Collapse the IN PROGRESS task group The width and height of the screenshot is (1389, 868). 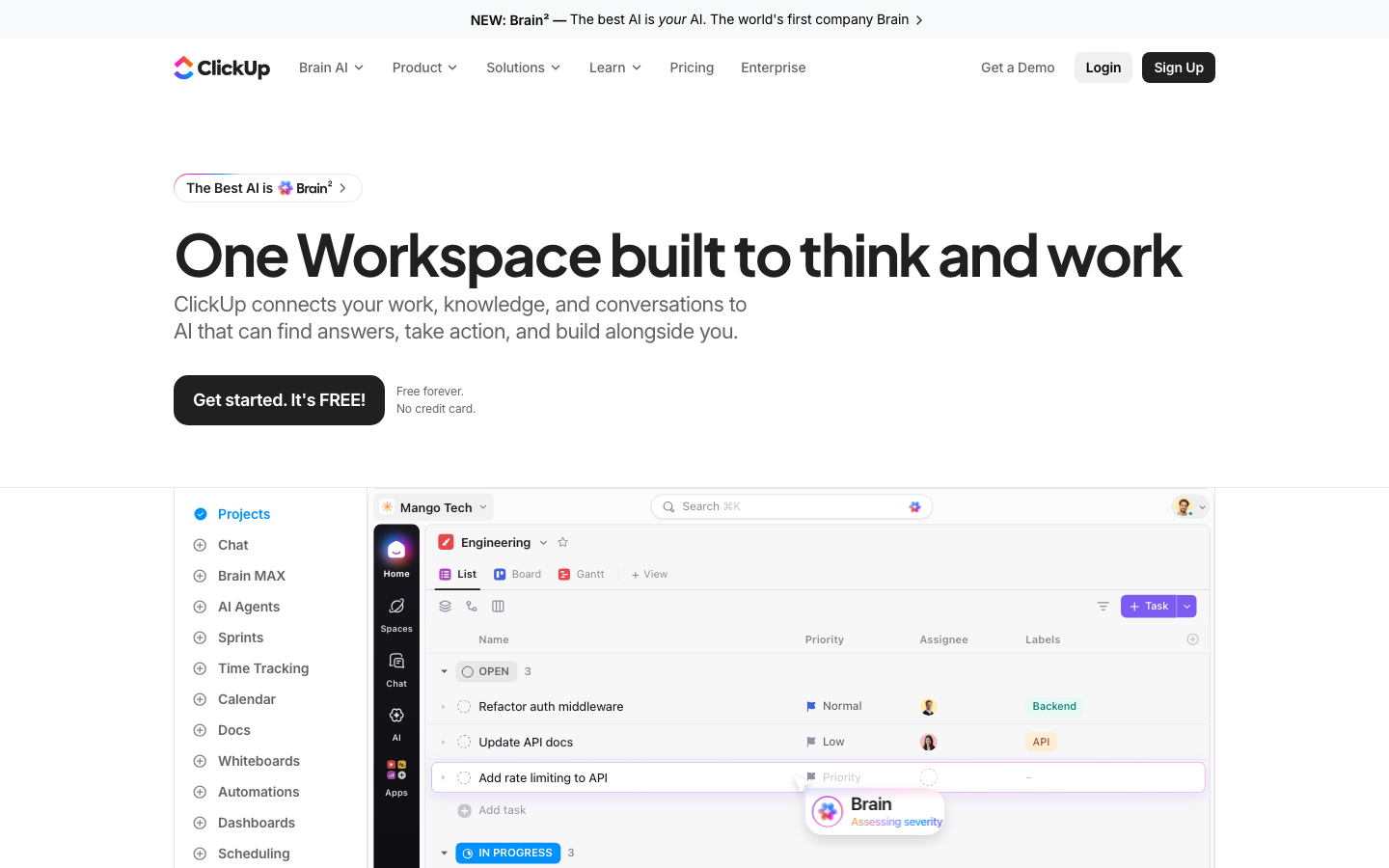pyautogui.click(x=444, y=853)
